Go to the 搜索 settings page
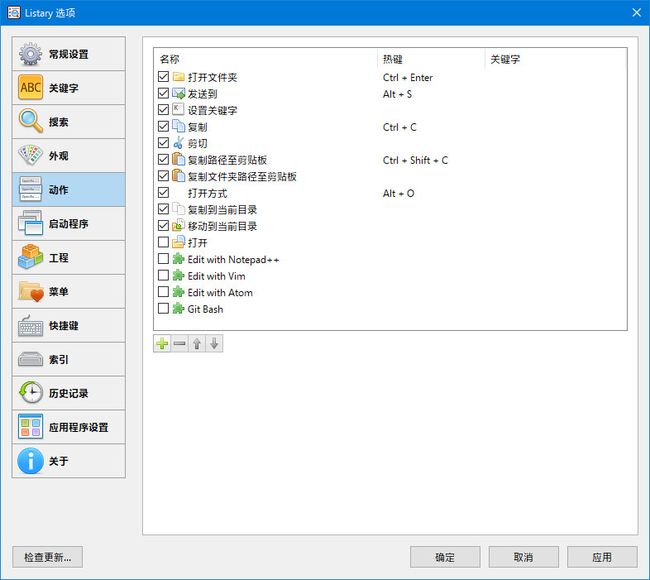The width and height of the screenshot is (650, 580). click(69, 121)
